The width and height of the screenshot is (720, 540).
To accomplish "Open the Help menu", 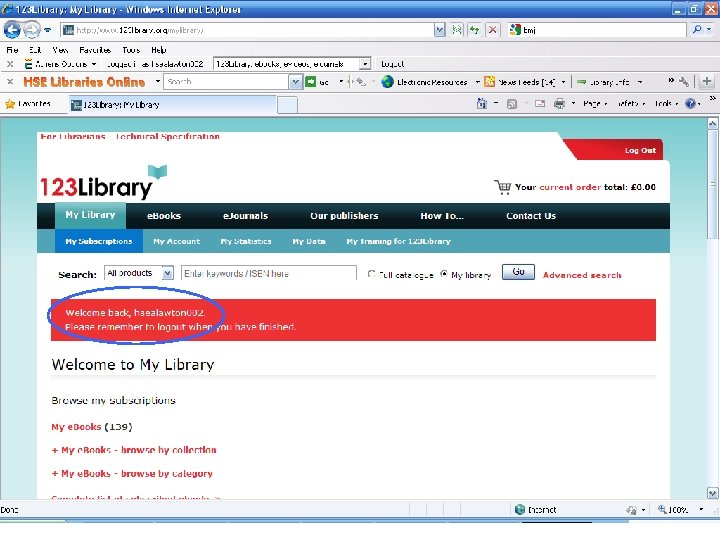I will pyautogui.click(x=158, y=50).
